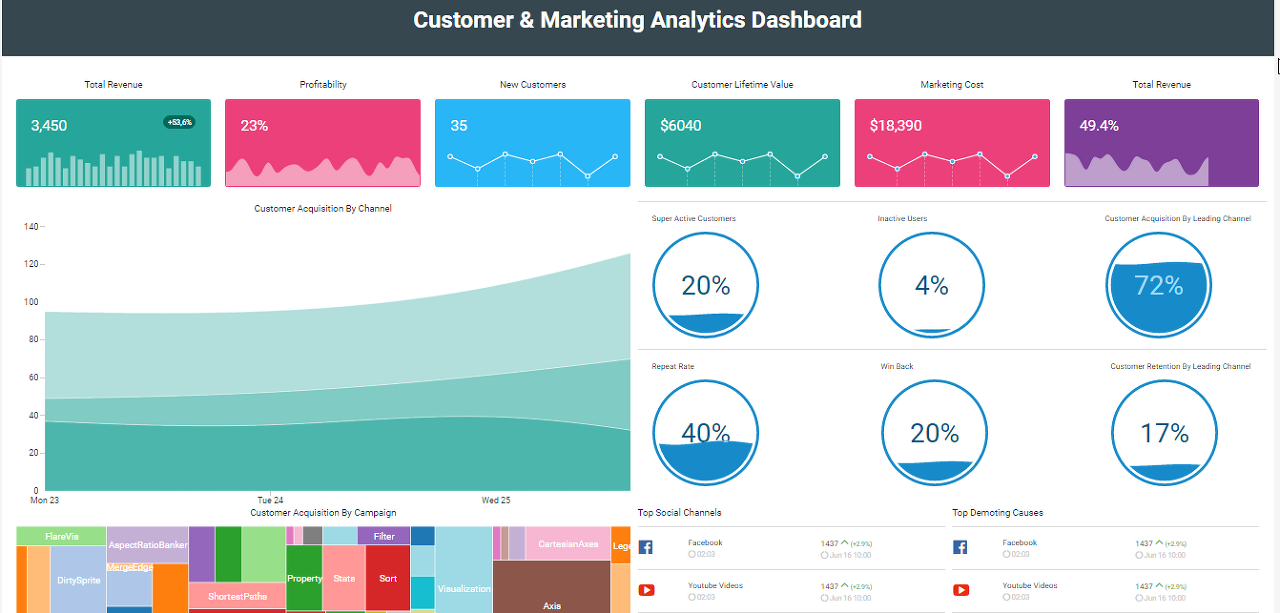Click the Youtube Videos link in Top Social Channels

tap(716, 586)
